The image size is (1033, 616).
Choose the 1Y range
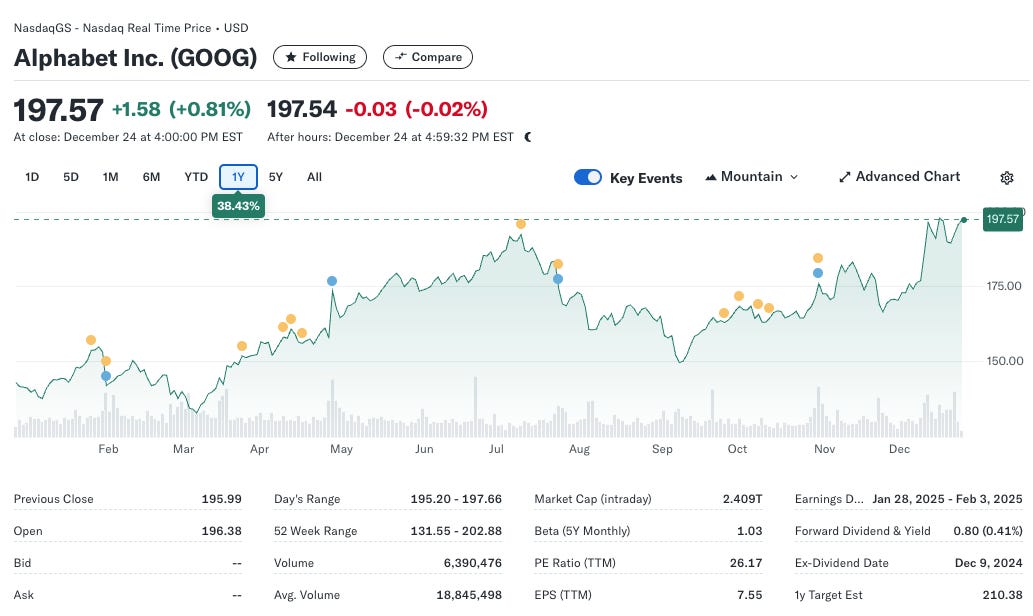click(x=238, y=177)
